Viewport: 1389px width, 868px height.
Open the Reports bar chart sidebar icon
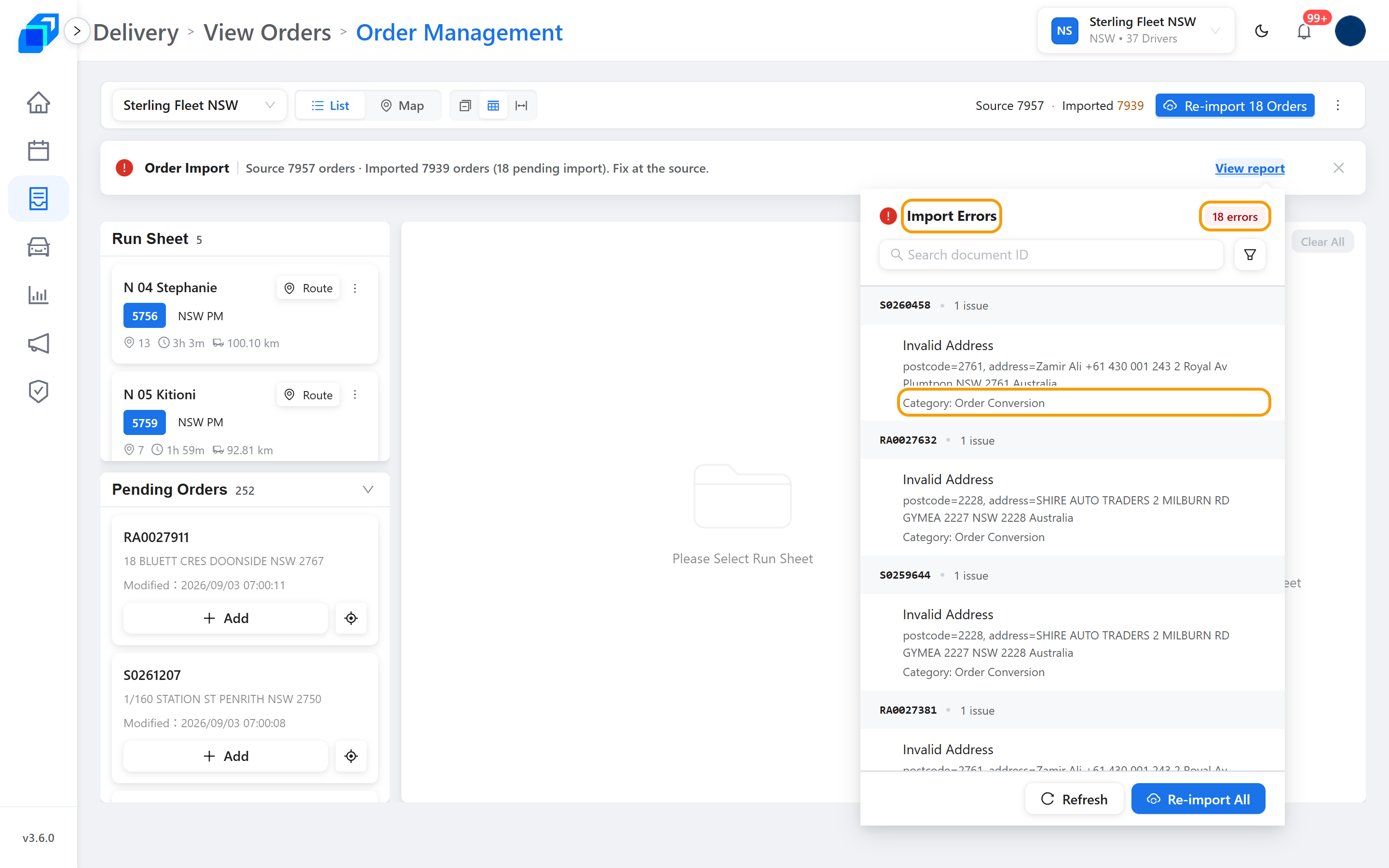coord(39,295)
